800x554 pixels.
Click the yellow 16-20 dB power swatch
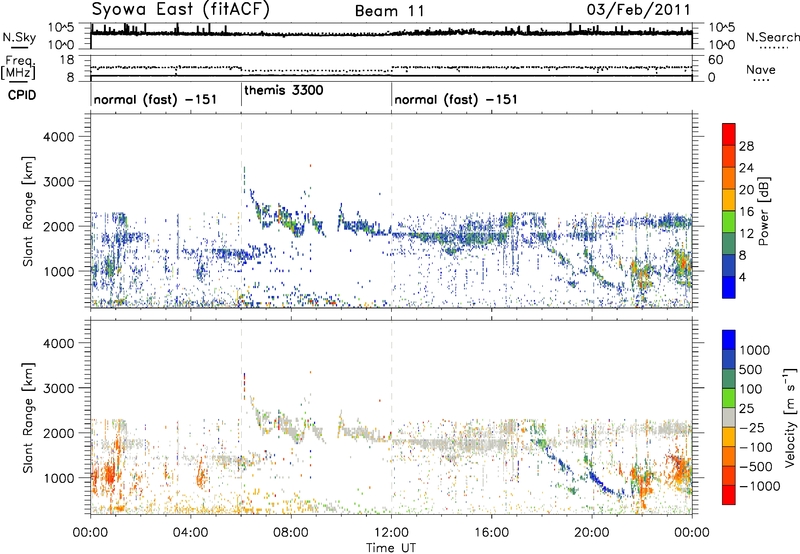pyautogui.click(x=729, y=199)
